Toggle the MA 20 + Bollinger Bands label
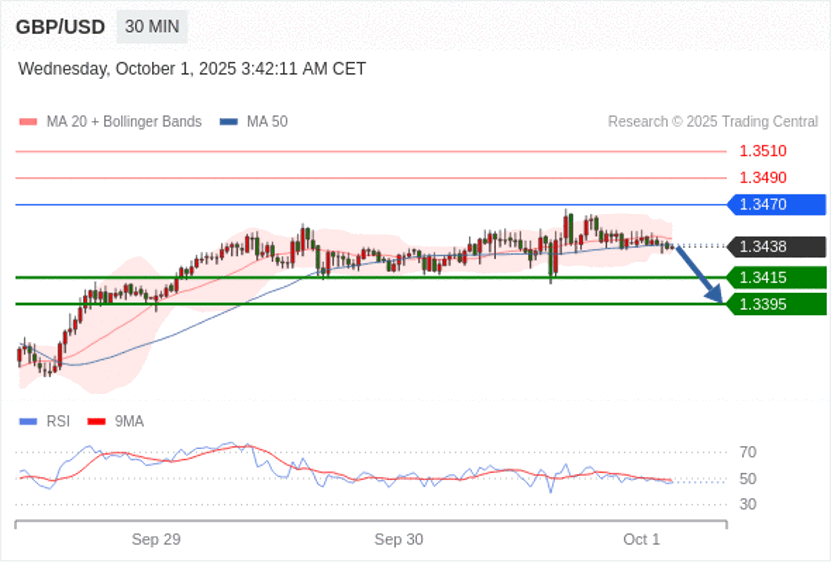Viewport: 832px width, 564px height. (x=124, y=122)
